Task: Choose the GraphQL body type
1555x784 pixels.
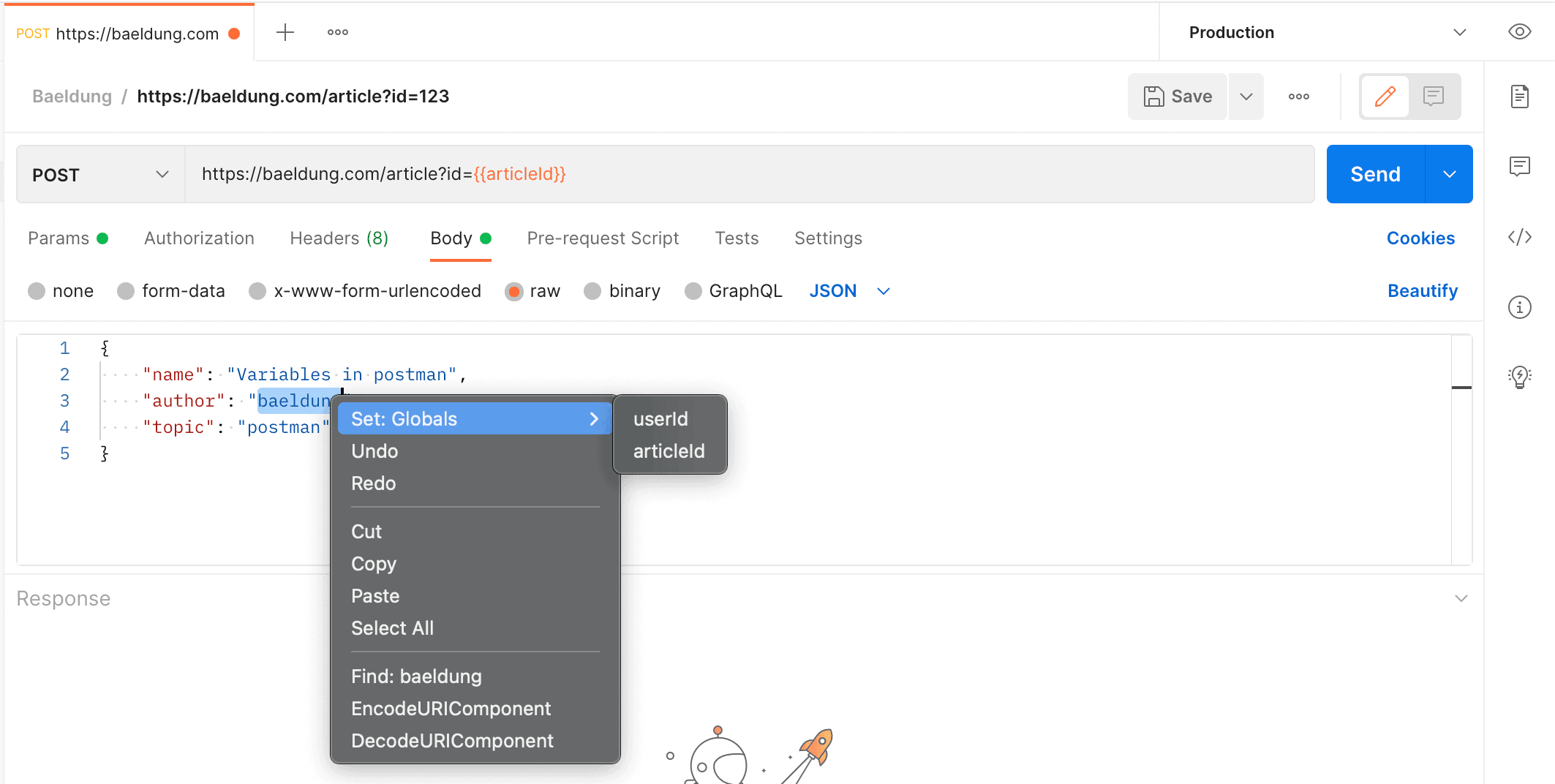Action: pyautogui.click(x=693, y=290)
